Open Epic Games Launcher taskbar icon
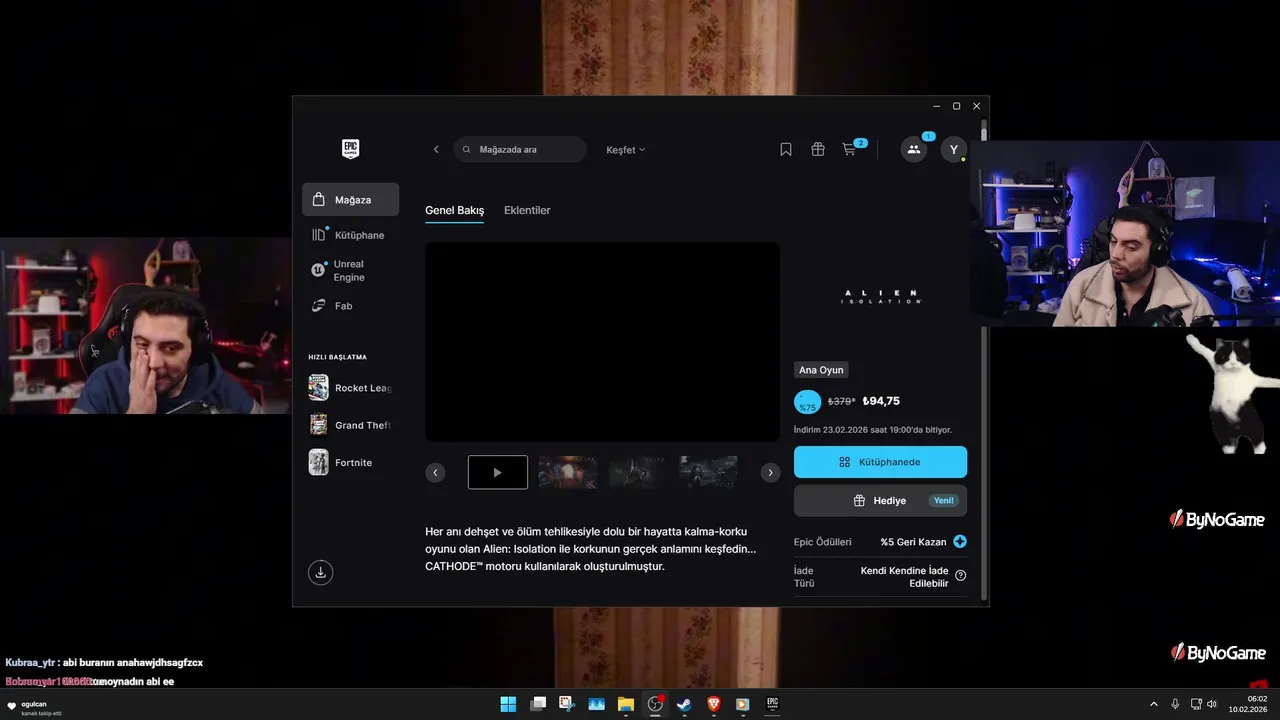This screenshot has height=720, width=1280. pyautogui.click(x=772, y=704)
